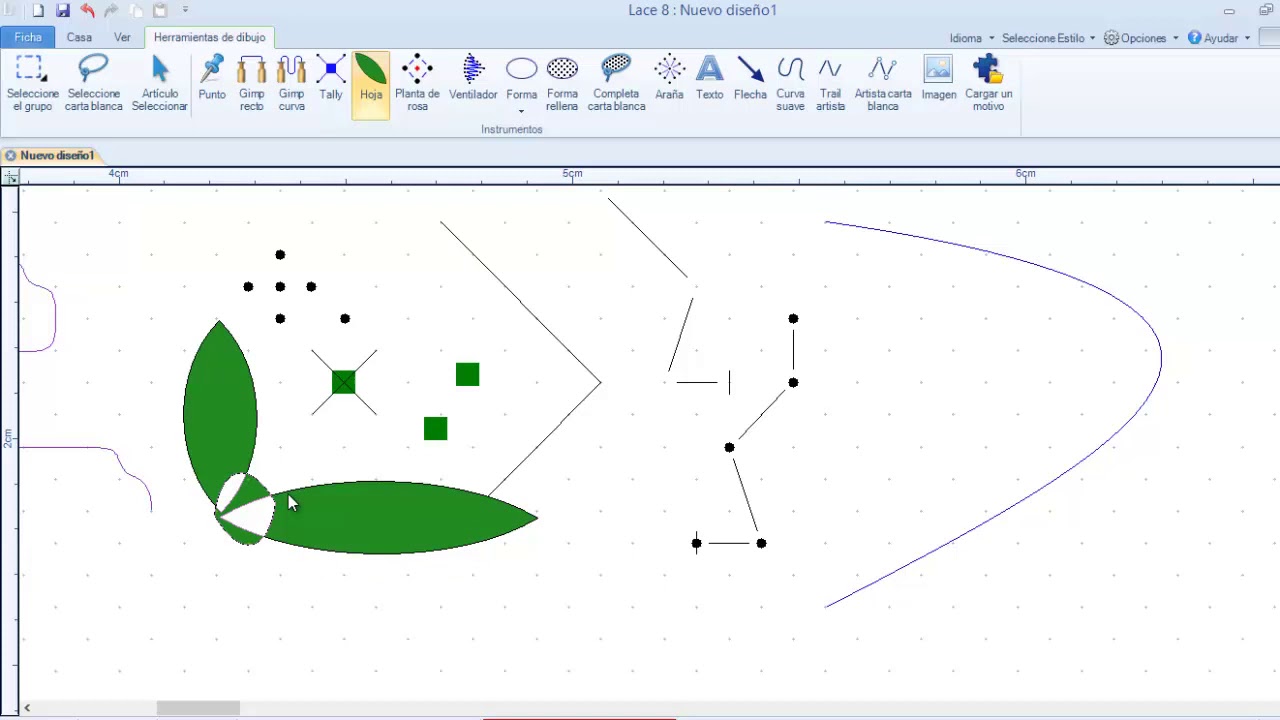The width and height of the screenshot is (1280, 720).
Task: Click the horizontal green leaf shape
Action: [400, 517]
